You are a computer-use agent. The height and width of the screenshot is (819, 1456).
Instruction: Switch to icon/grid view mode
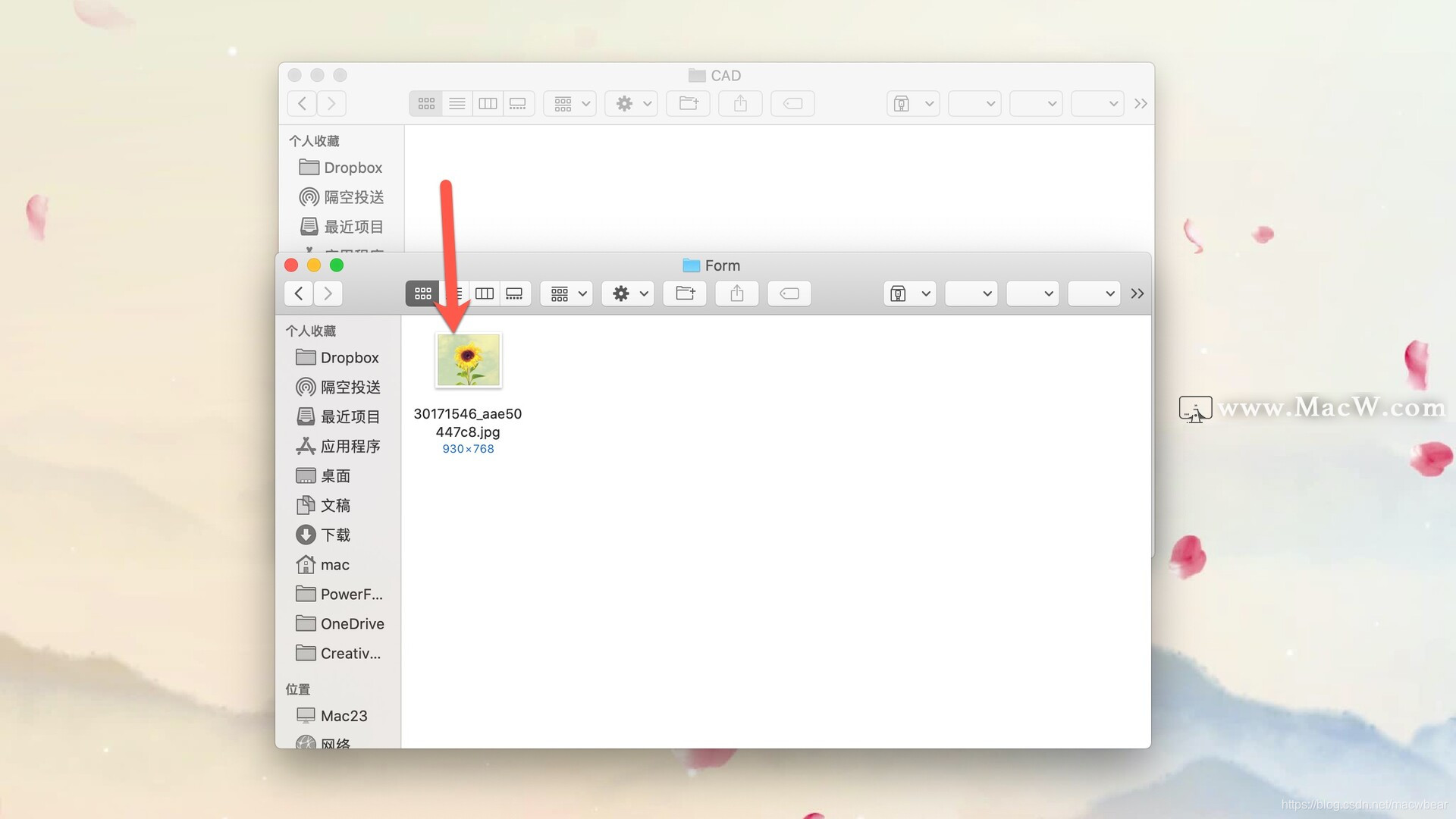421,293
